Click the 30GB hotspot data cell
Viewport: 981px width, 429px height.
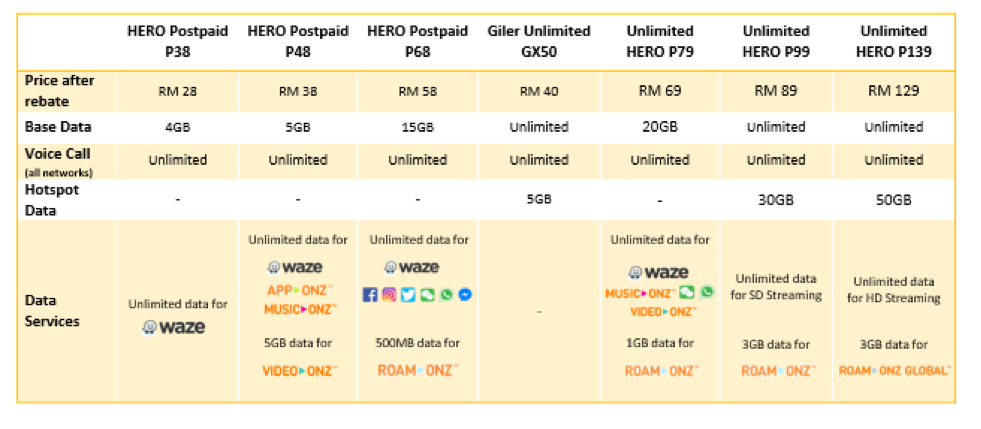(x=776, y=200)
